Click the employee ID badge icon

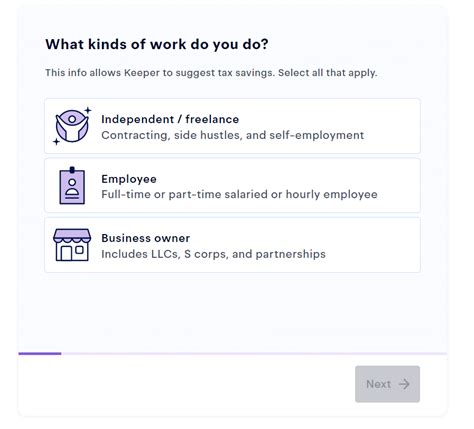tap(72, 186)
